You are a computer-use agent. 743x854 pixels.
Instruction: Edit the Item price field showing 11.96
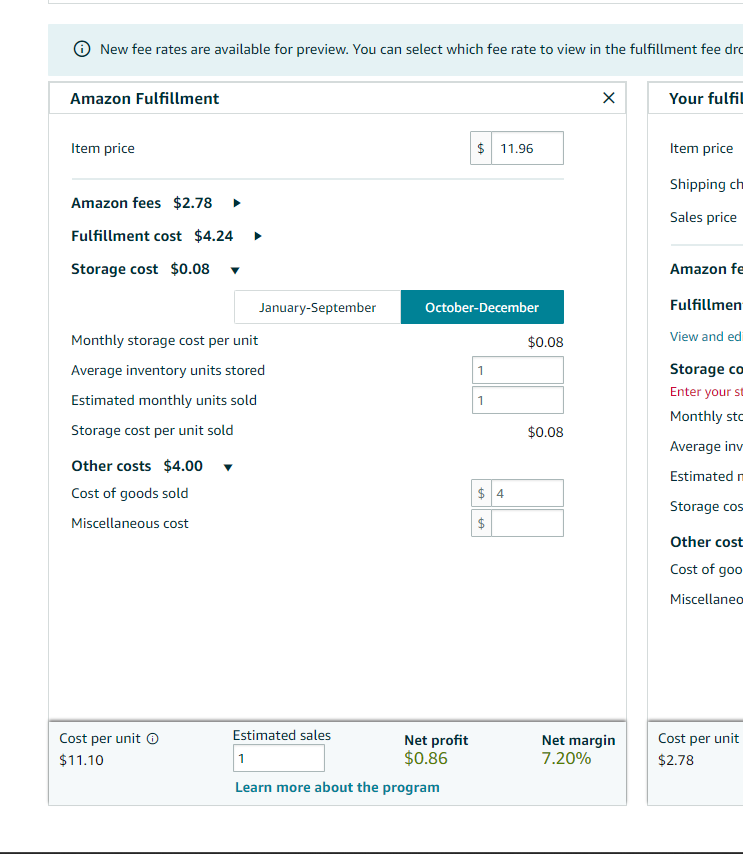[x=527, y=148]
